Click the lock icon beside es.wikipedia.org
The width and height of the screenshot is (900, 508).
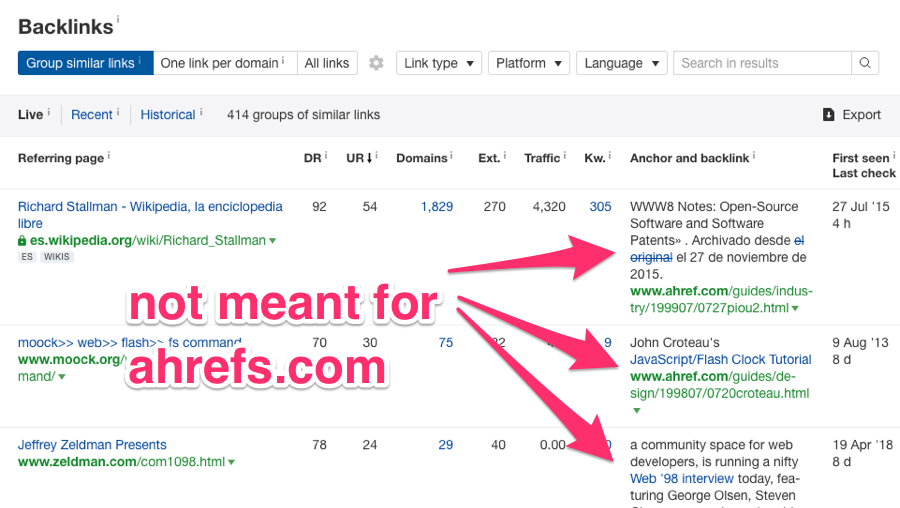pos(22,241)
